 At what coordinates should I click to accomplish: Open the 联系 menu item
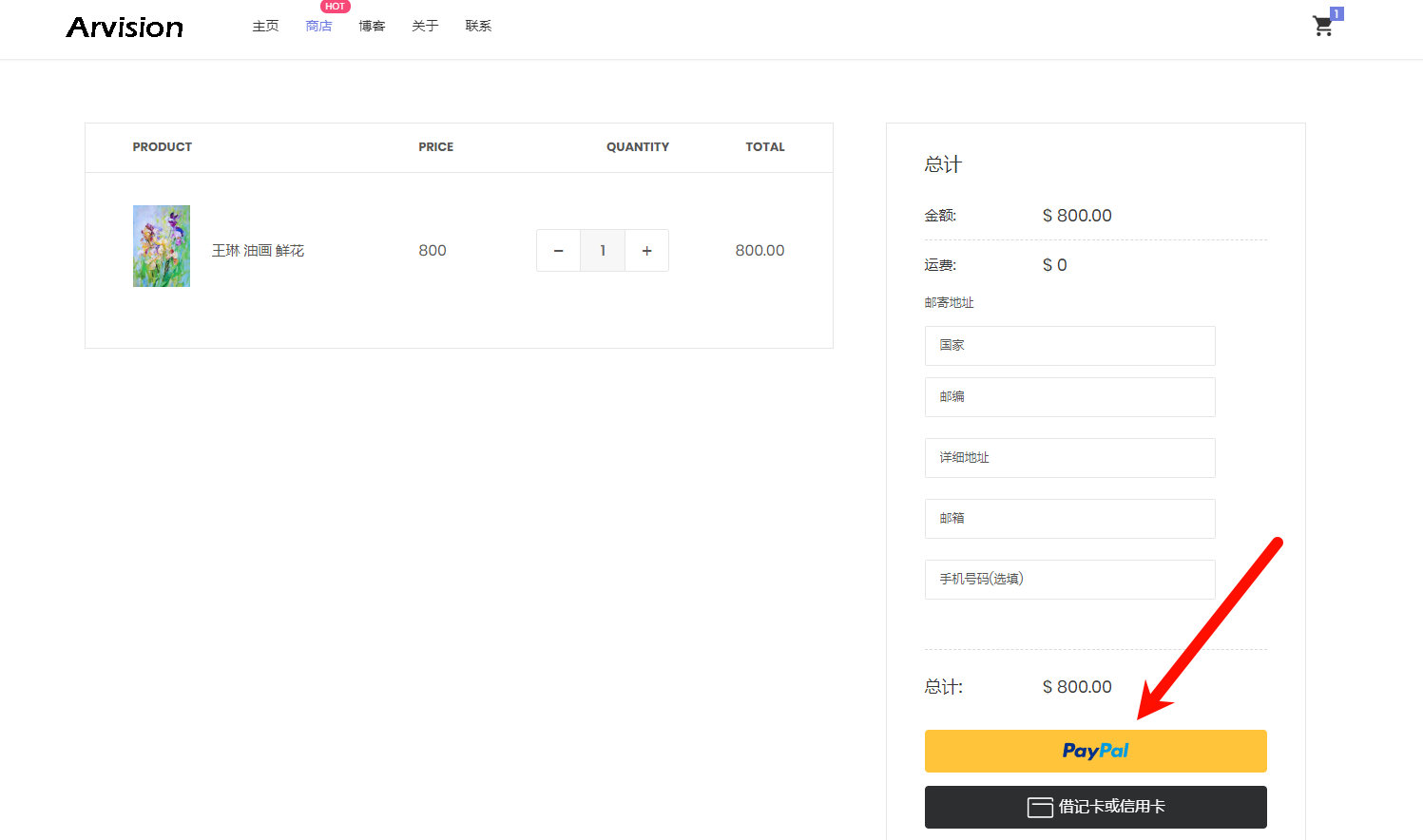[478, 27]
